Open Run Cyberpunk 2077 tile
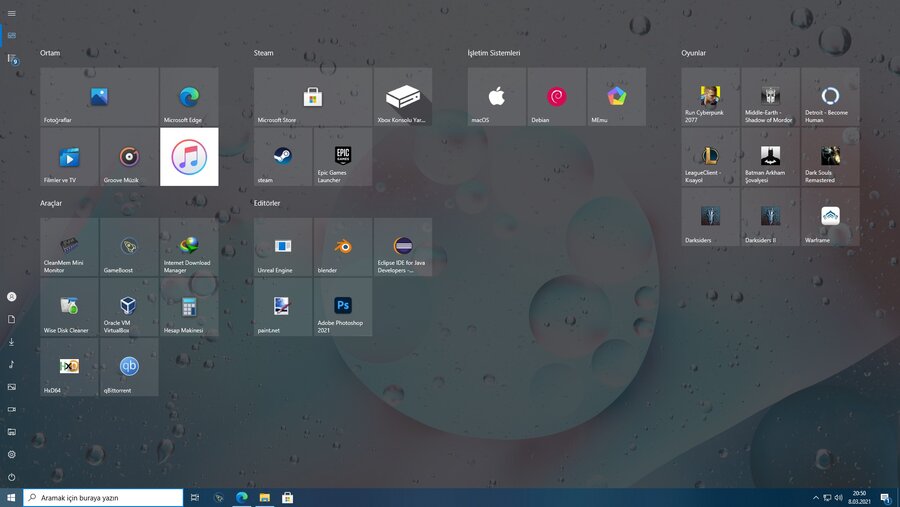 (710, 97)
